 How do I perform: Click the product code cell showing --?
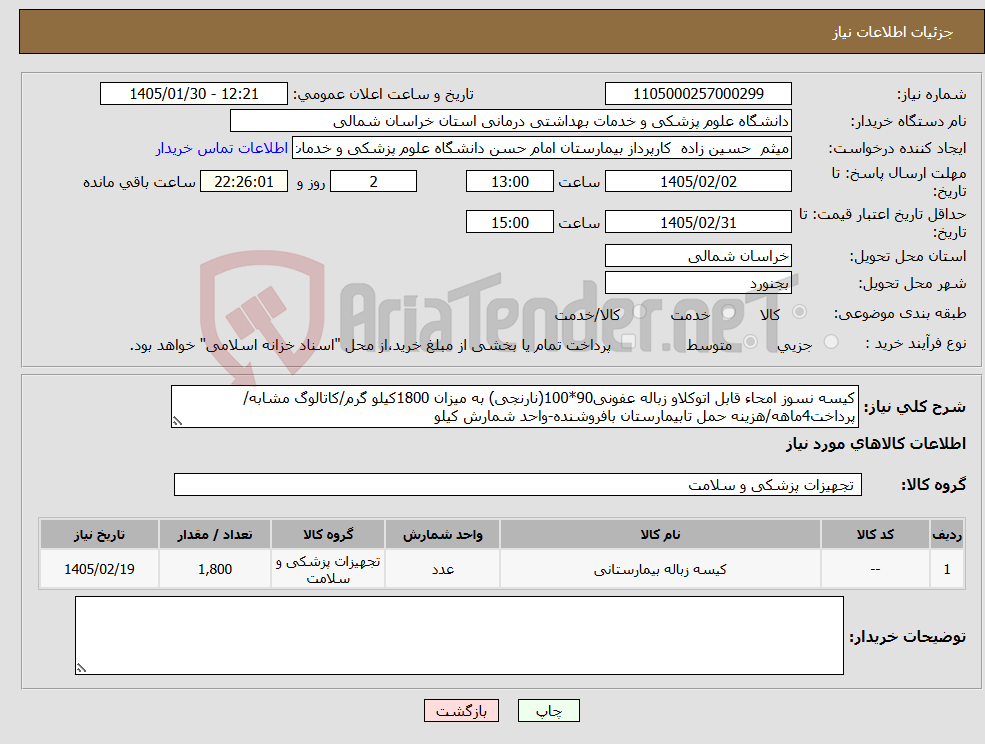coord(875,569)
